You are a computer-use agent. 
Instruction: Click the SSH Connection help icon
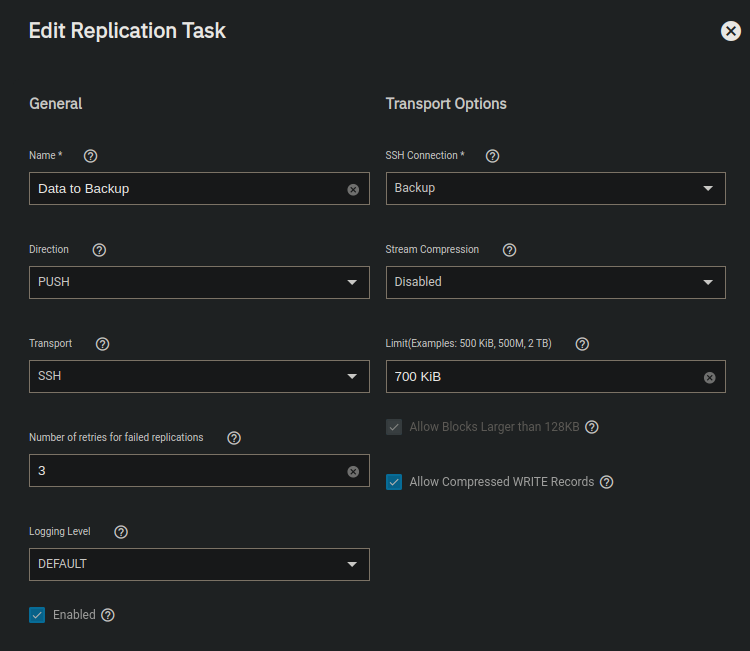(x=492, y=156)
